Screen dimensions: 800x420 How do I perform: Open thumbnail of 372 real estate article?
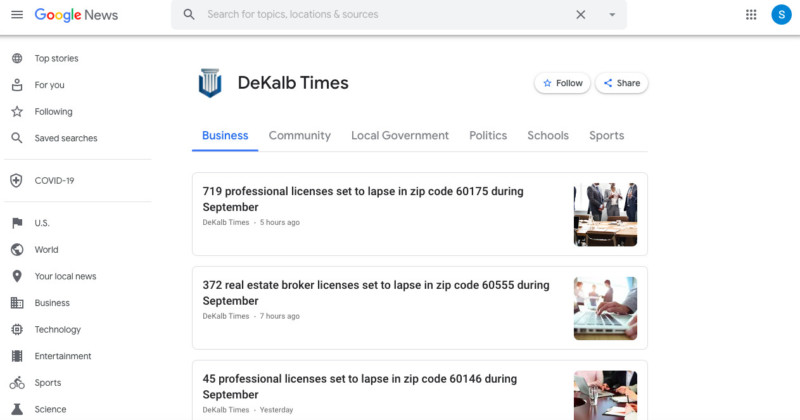point(605,308)
